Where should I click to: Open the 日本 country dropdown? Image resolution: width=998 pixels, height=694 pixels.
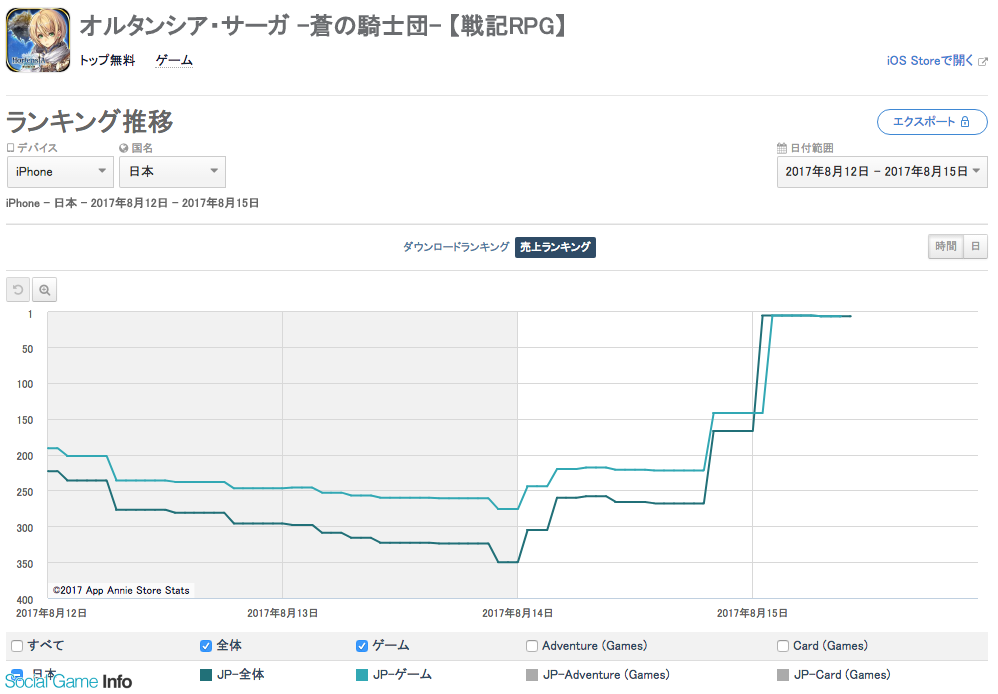point(172,172)
